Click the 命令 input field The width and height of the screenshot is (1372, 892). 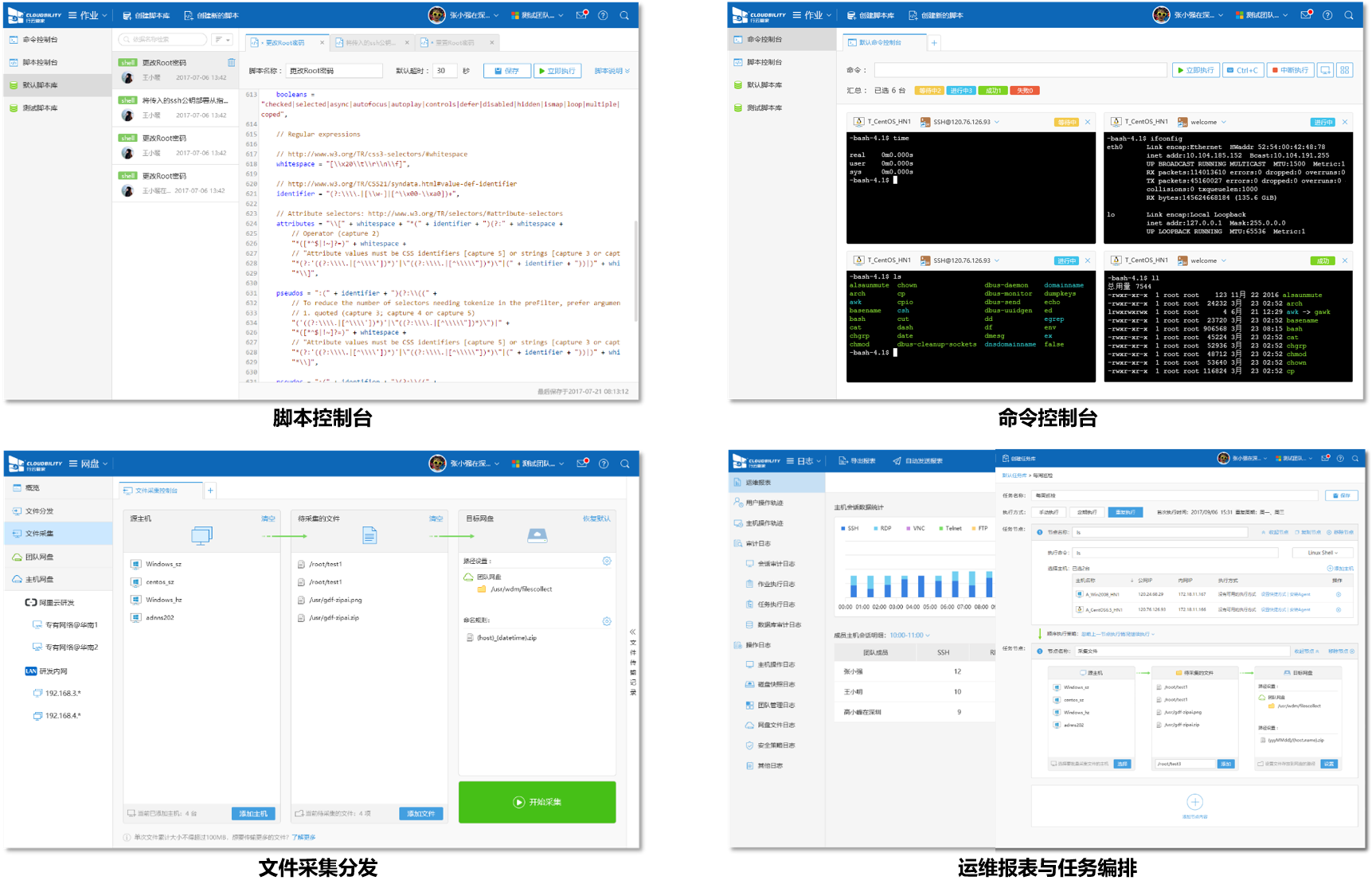tap(1019, 70)
